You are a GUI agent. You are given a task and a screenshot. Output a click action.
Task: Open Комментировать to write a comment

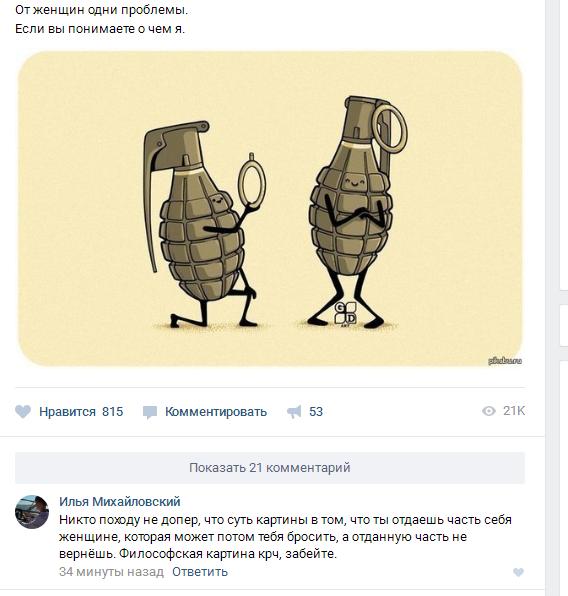point(216,412)
